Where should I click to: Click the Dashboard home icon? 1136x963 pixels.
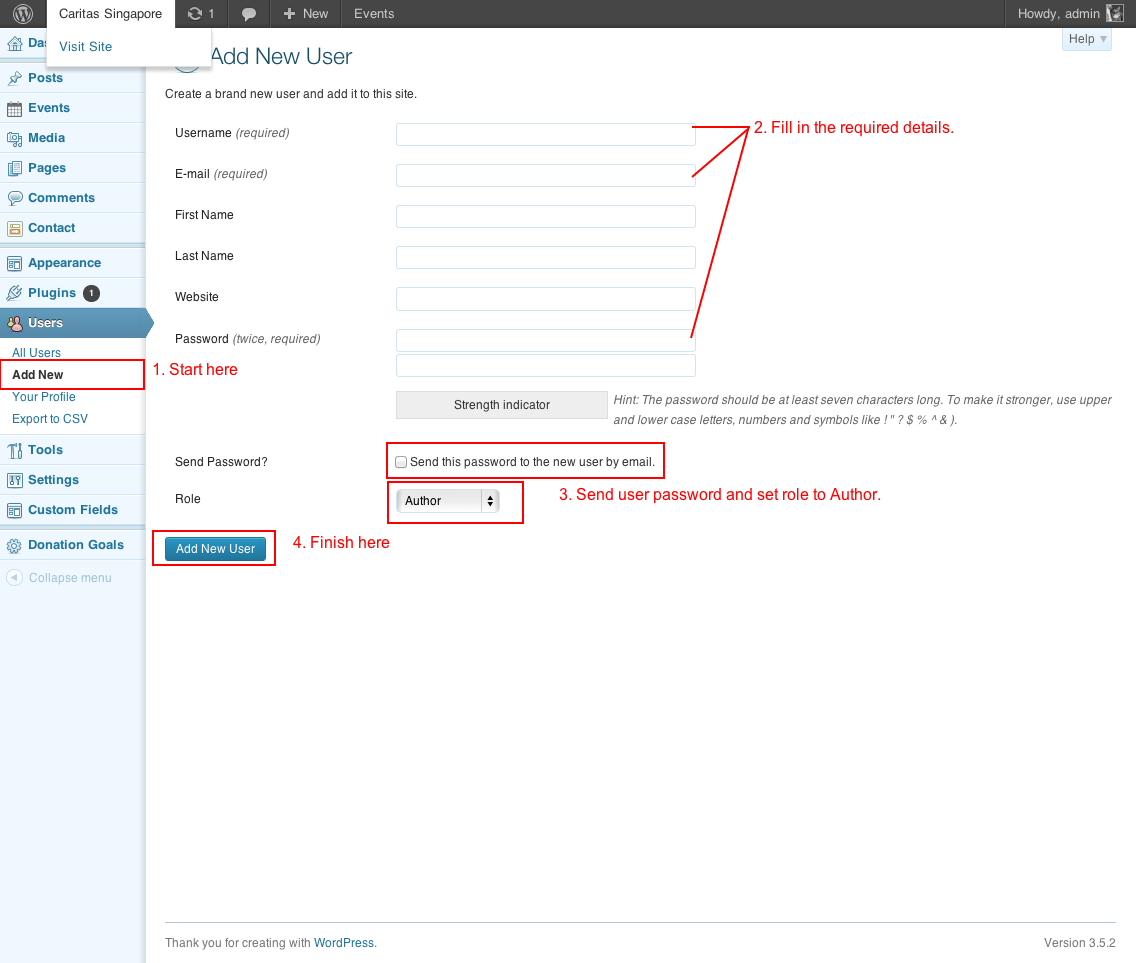14,43
